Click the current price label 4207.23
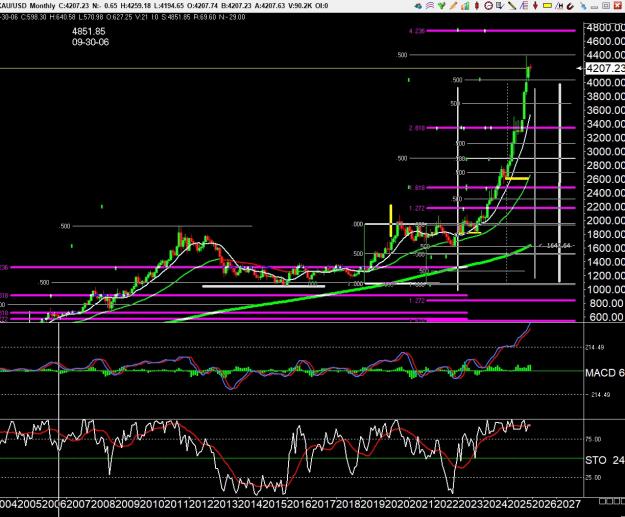625x517 pixels. [605, 69]
